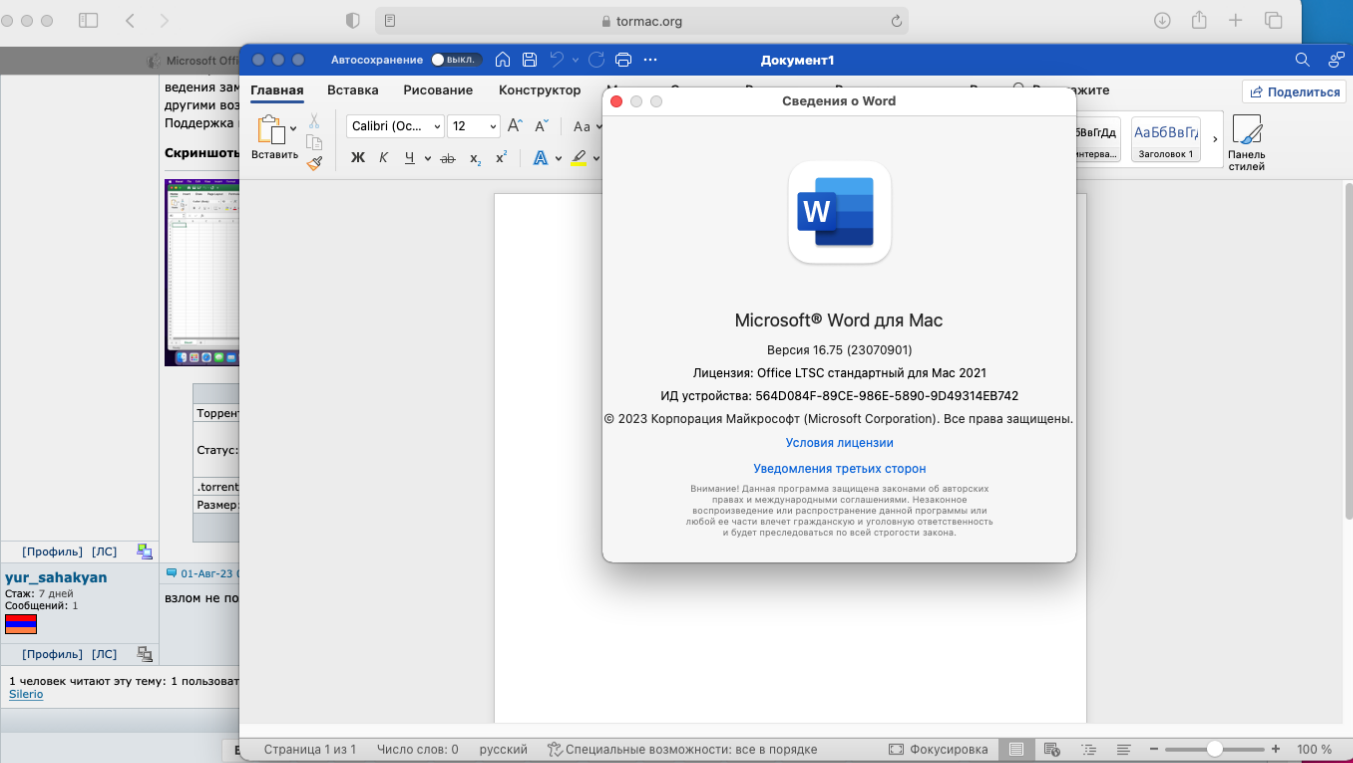This screenshot has height=763, width=1353.
Task: Toggle the Автосохранение switch
Action: pos(456,60)
